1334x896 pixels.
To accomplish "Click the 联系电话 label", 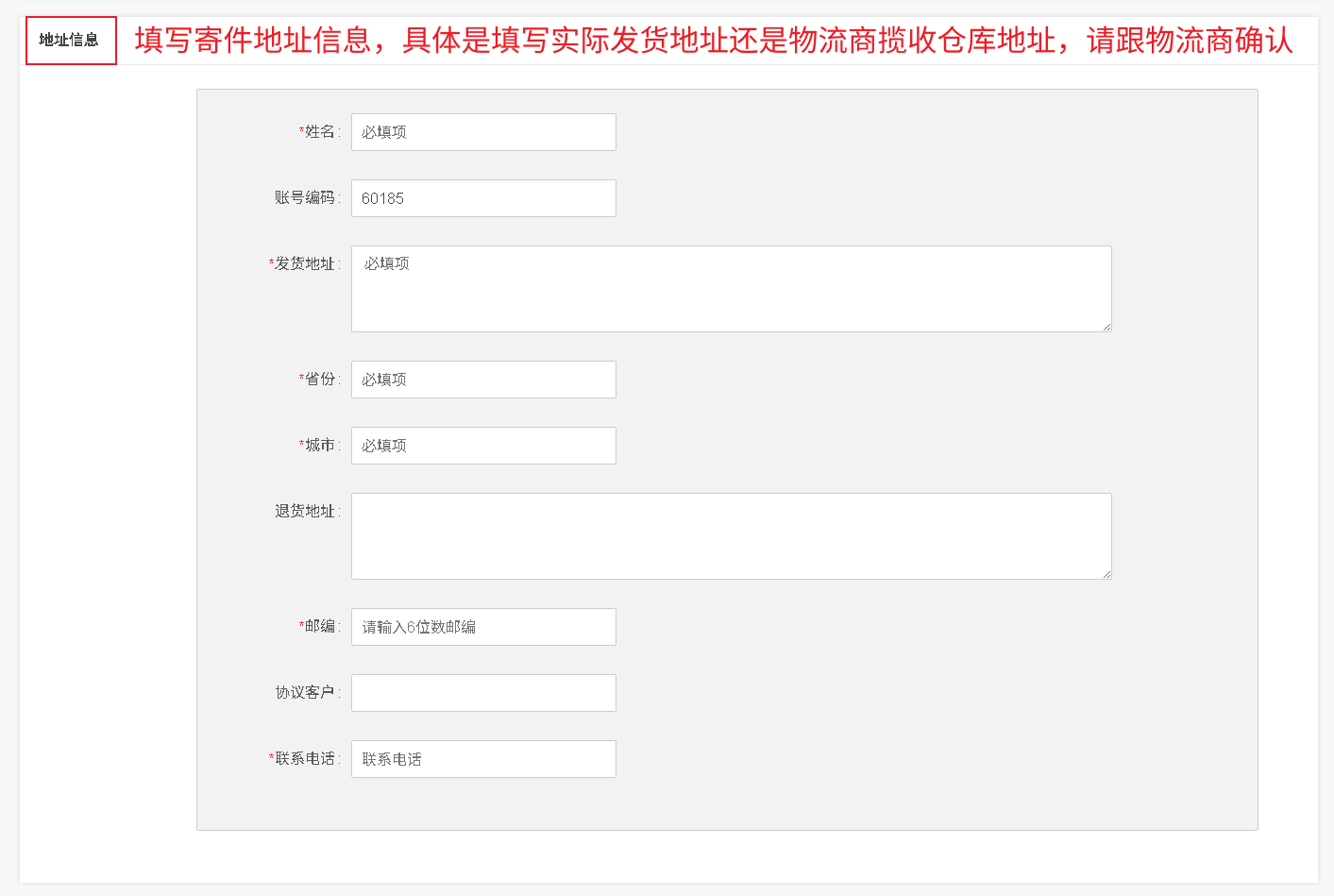I will pos(305,759).
